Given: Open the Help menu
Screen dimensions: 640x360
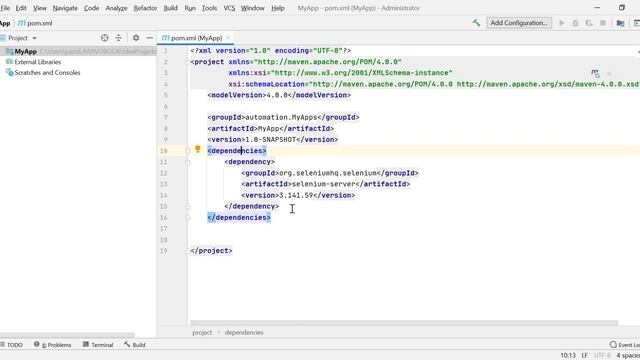Looking at the screenshot, I should tap(278, 8).
